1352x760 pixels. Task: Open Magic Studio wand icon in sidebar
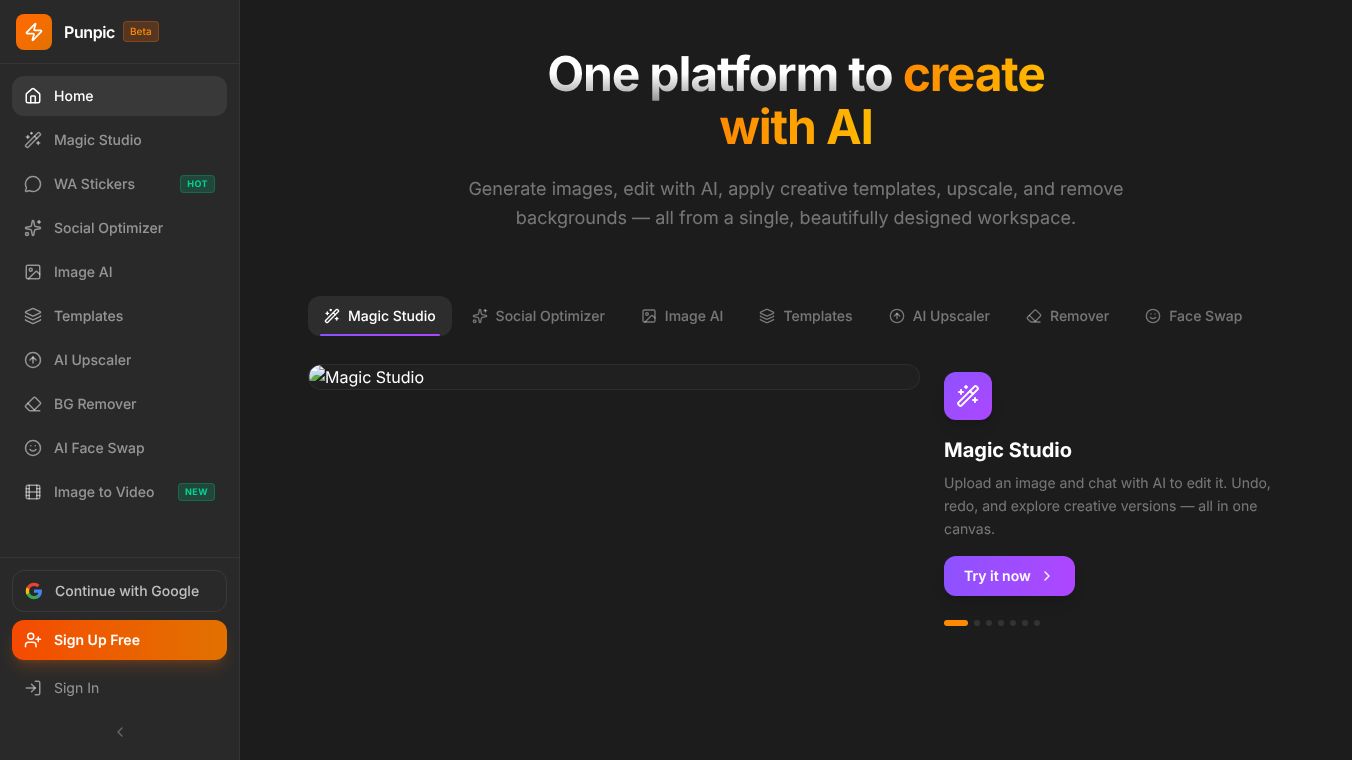point(33,140)
